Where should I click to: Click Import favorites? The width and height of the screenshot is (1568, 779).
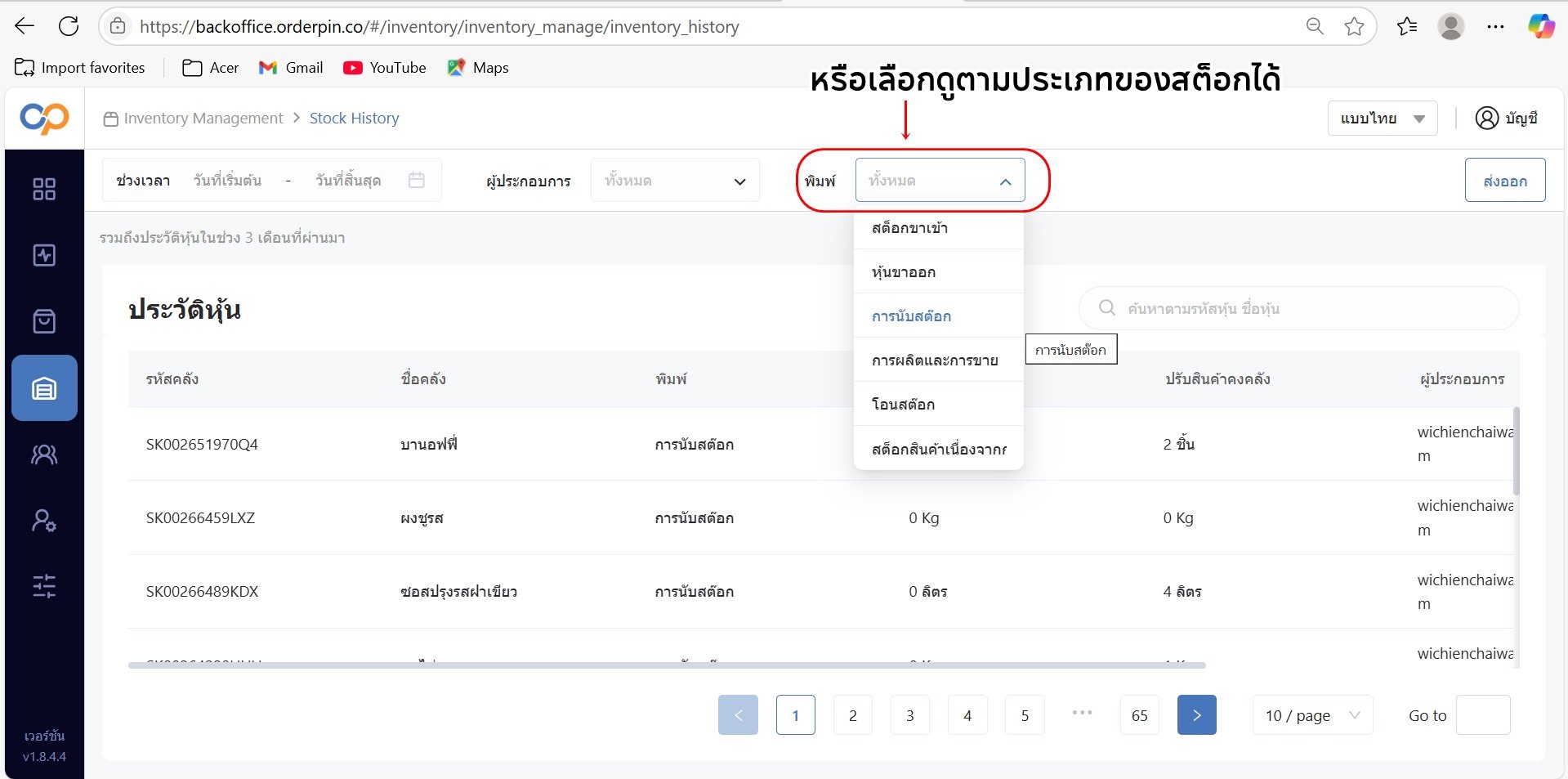click(x=80, y=67)
